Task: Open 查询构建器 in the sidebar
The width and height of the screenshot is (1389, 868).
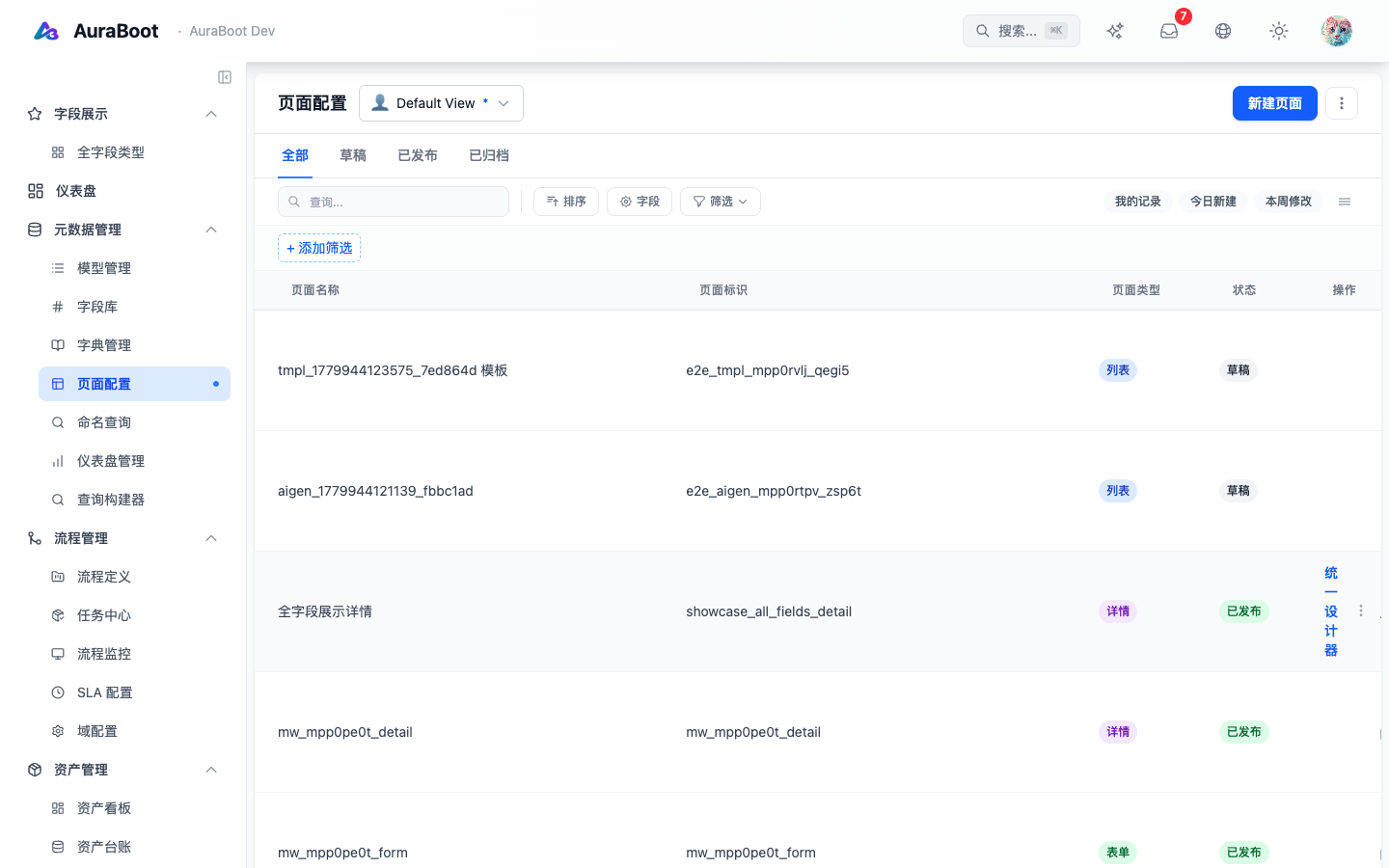Action: pos(134,500)
